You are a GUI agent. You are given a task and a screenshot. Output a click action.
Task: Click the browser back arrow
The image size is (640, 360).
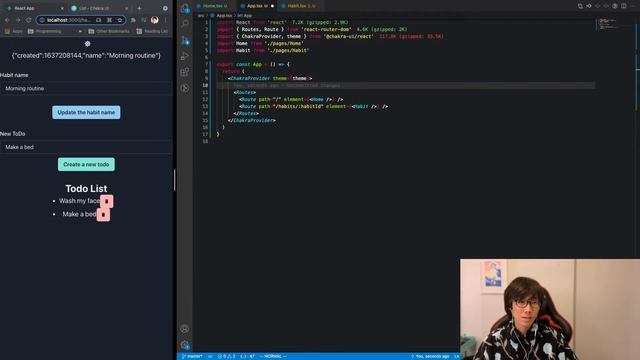7,20
